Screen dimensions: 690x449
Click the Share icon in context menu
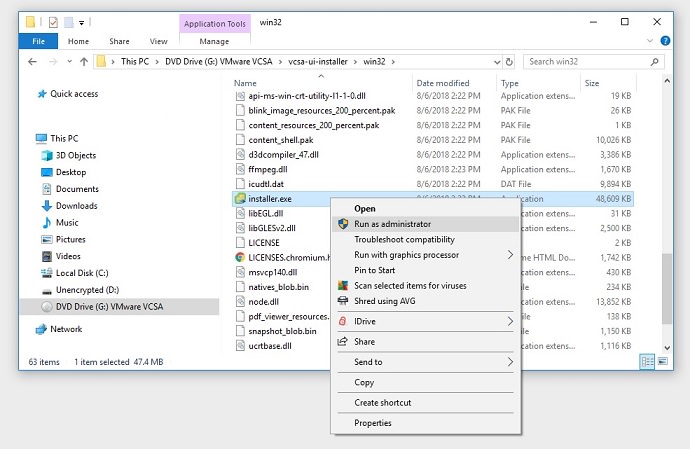coord(342,341)
